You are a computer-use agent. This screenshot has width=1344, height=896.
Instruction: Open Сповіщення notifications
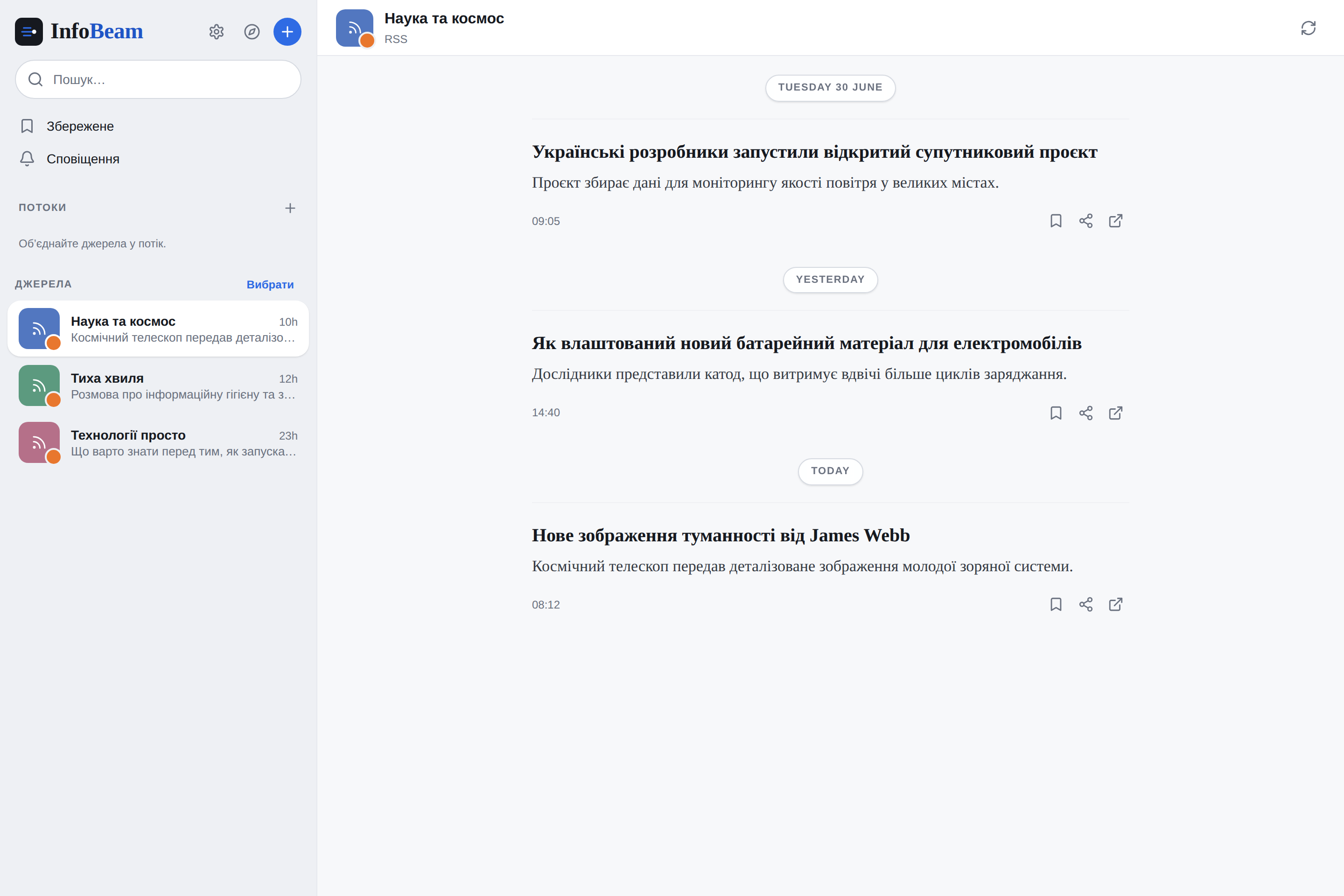(x=158, y=159)
